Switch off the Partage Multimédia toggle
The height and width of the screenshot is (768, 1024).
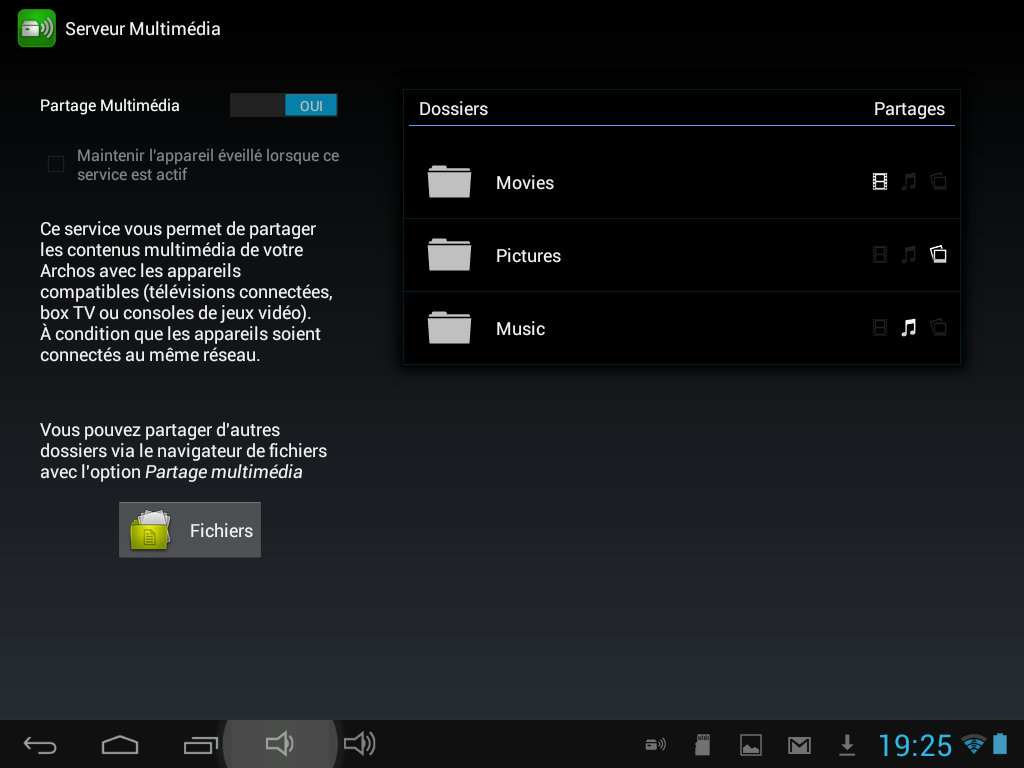[284, 105]
